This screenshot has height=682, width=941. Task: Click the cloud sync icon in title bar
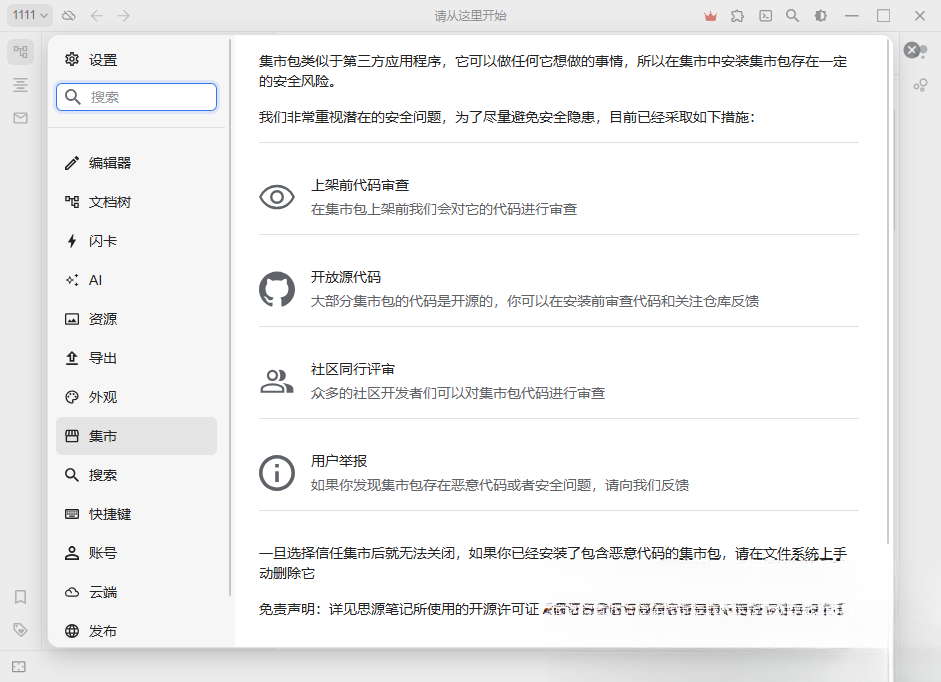coord(69,16)
